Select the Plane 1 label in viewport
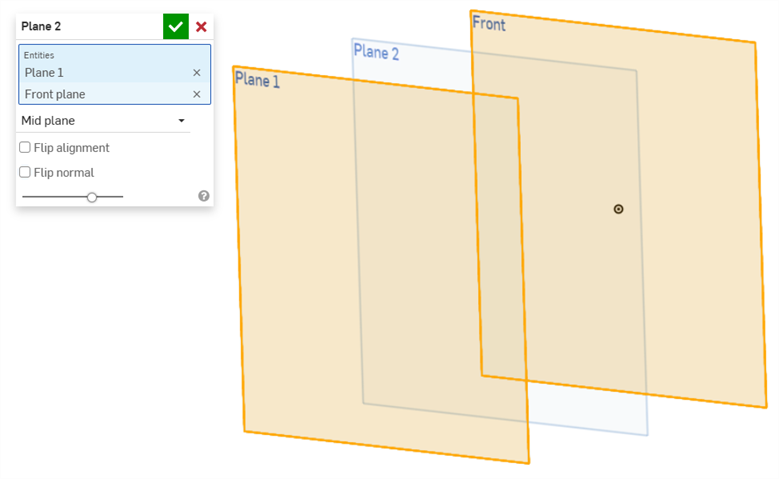Viewport: 779px width, 479px height. pos(257,80)
